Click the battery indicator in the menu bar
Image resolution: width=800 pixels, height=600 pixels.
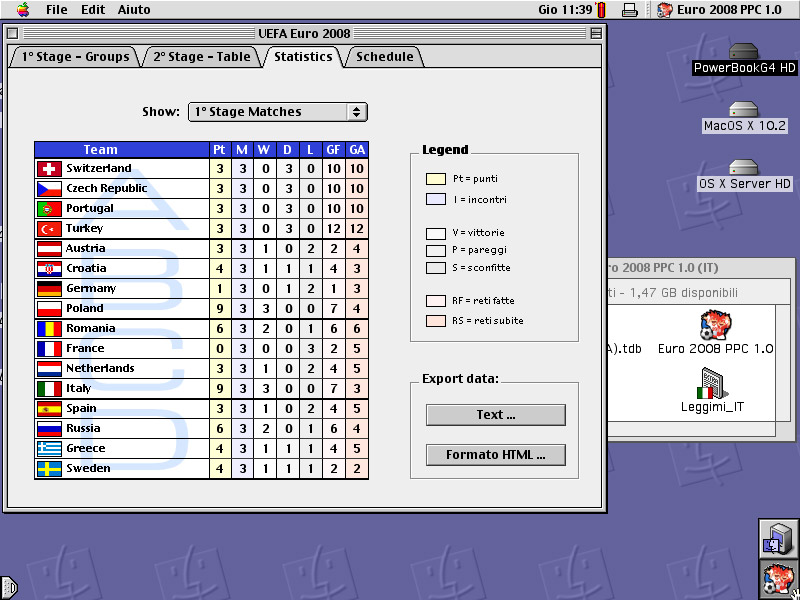[x=602, y=10]
